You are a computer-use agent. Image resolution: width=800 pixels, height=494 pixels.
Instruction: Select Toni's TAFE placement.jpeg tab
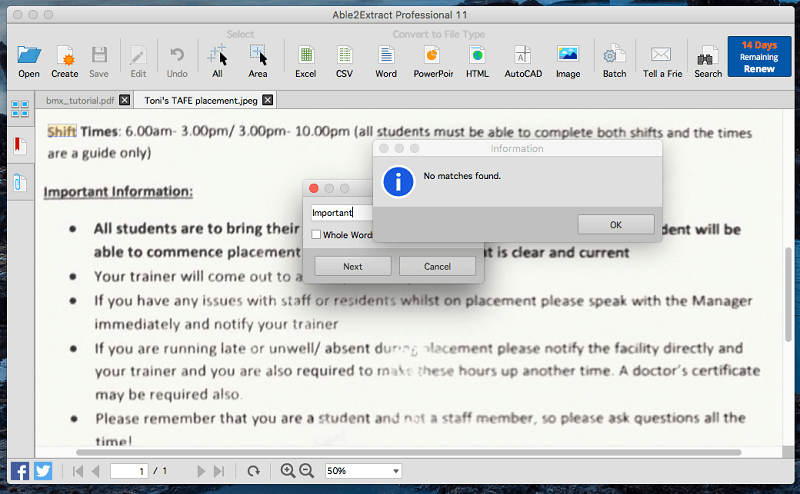(201, 101)
